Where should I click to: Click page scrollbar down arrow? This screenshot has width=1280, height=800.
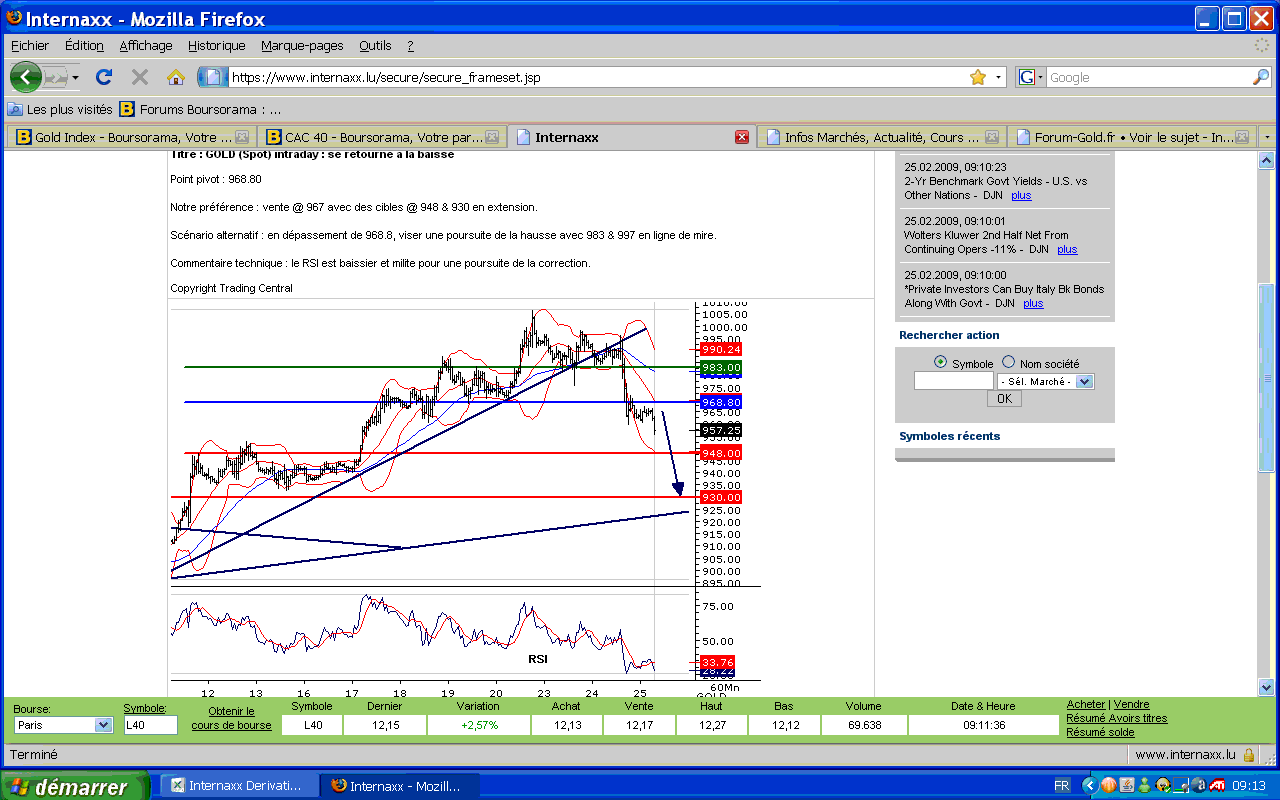pyautogui.click(x=1266, y=687)
